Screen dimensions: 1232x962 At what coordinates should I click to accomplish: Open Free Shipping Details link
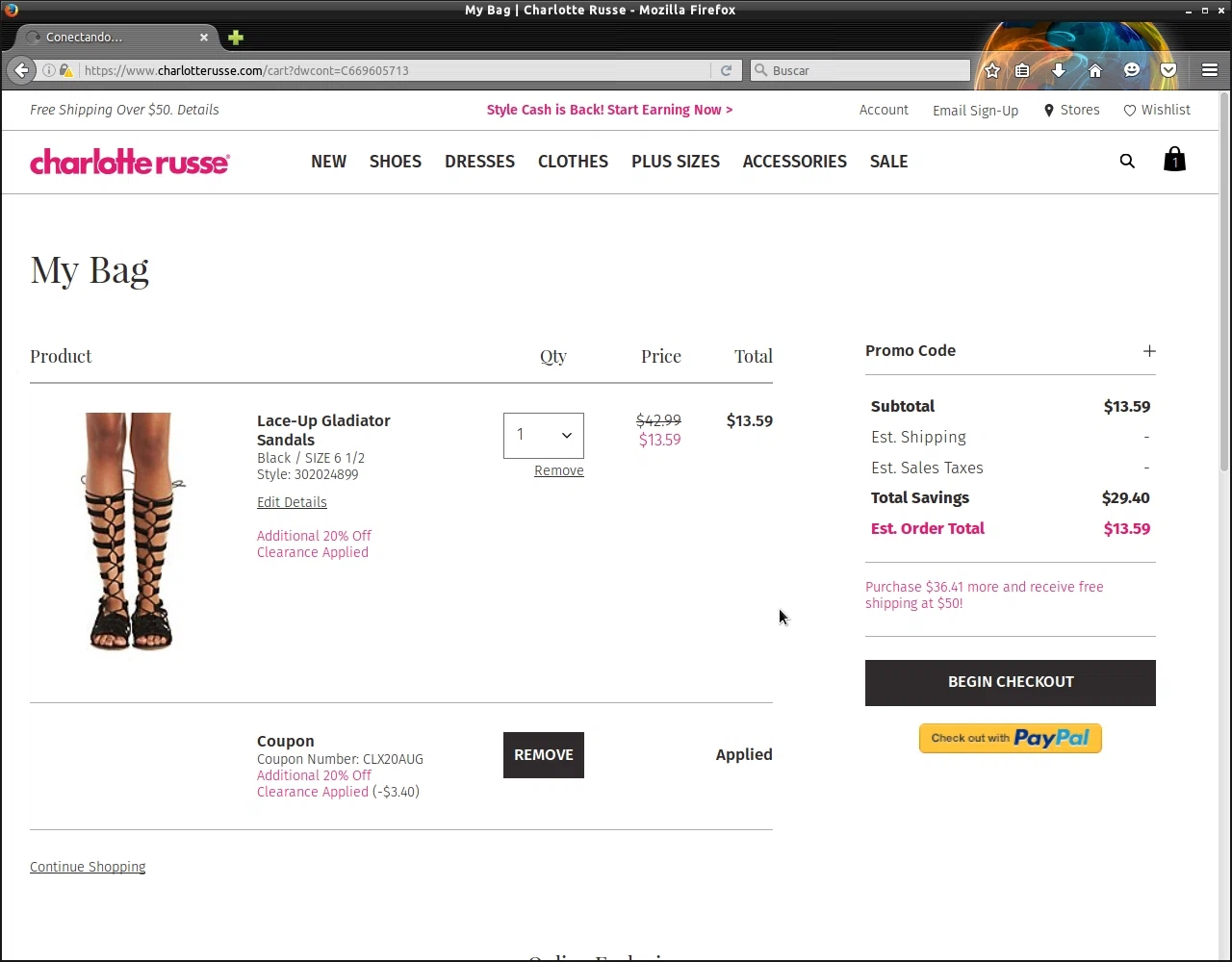coord(197,110)
